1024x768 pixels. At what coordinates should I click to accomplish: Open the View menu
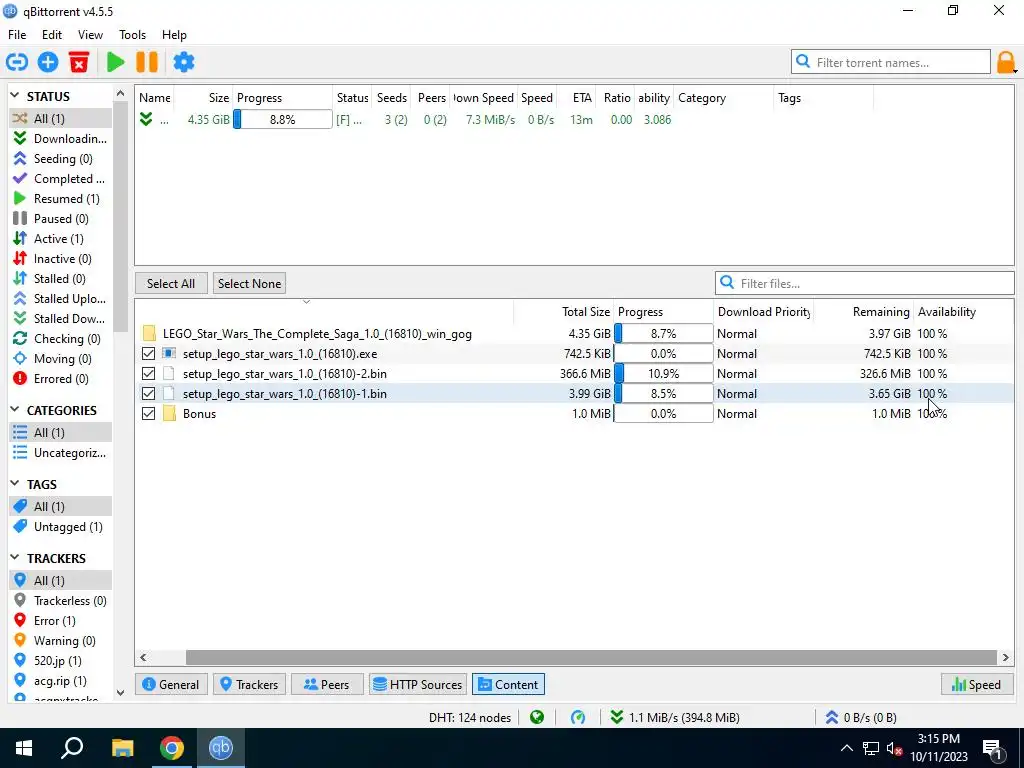point(90,35)
